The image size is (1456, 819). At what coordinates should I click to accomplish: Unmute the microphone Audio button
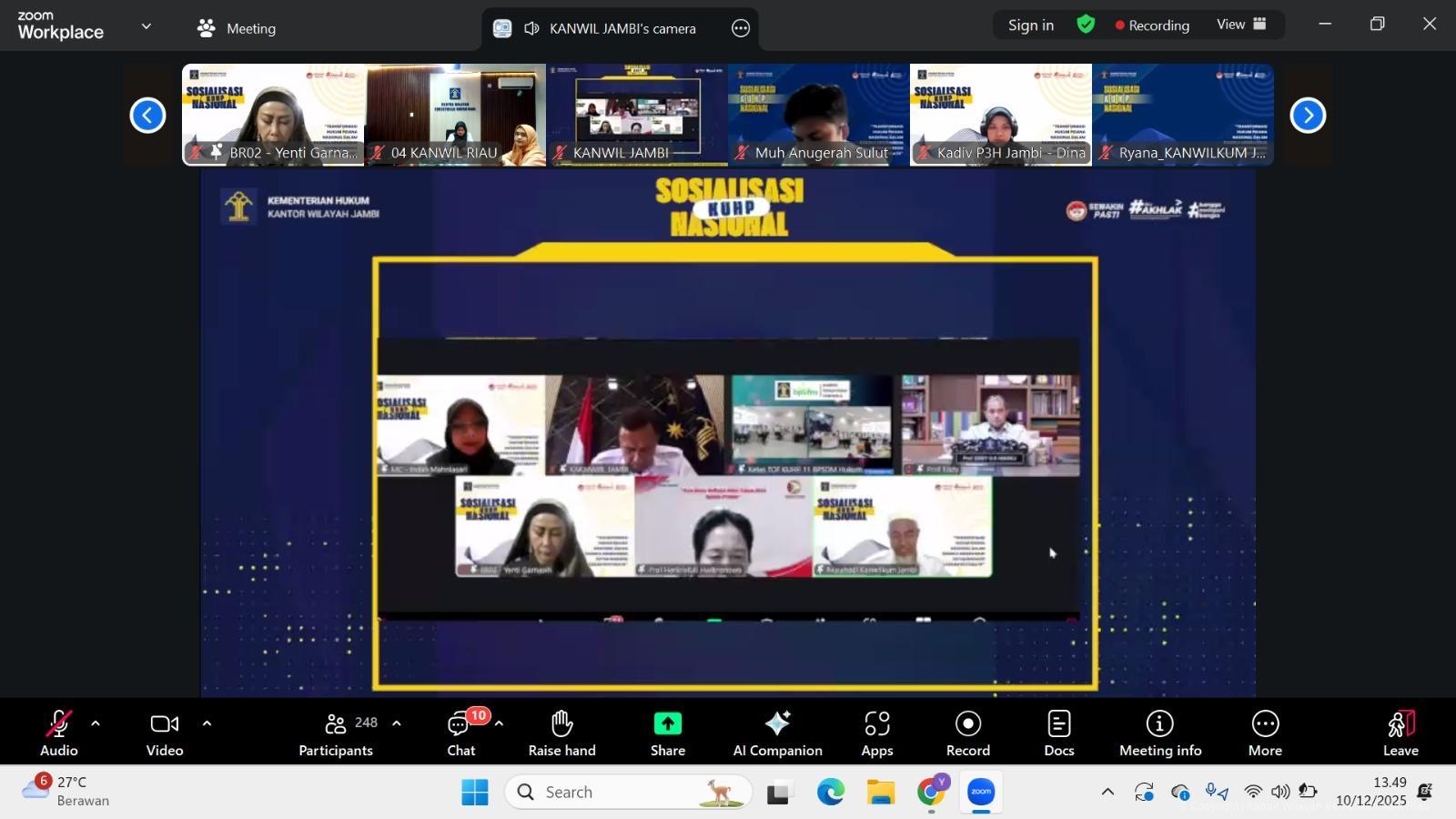(58, 733)
